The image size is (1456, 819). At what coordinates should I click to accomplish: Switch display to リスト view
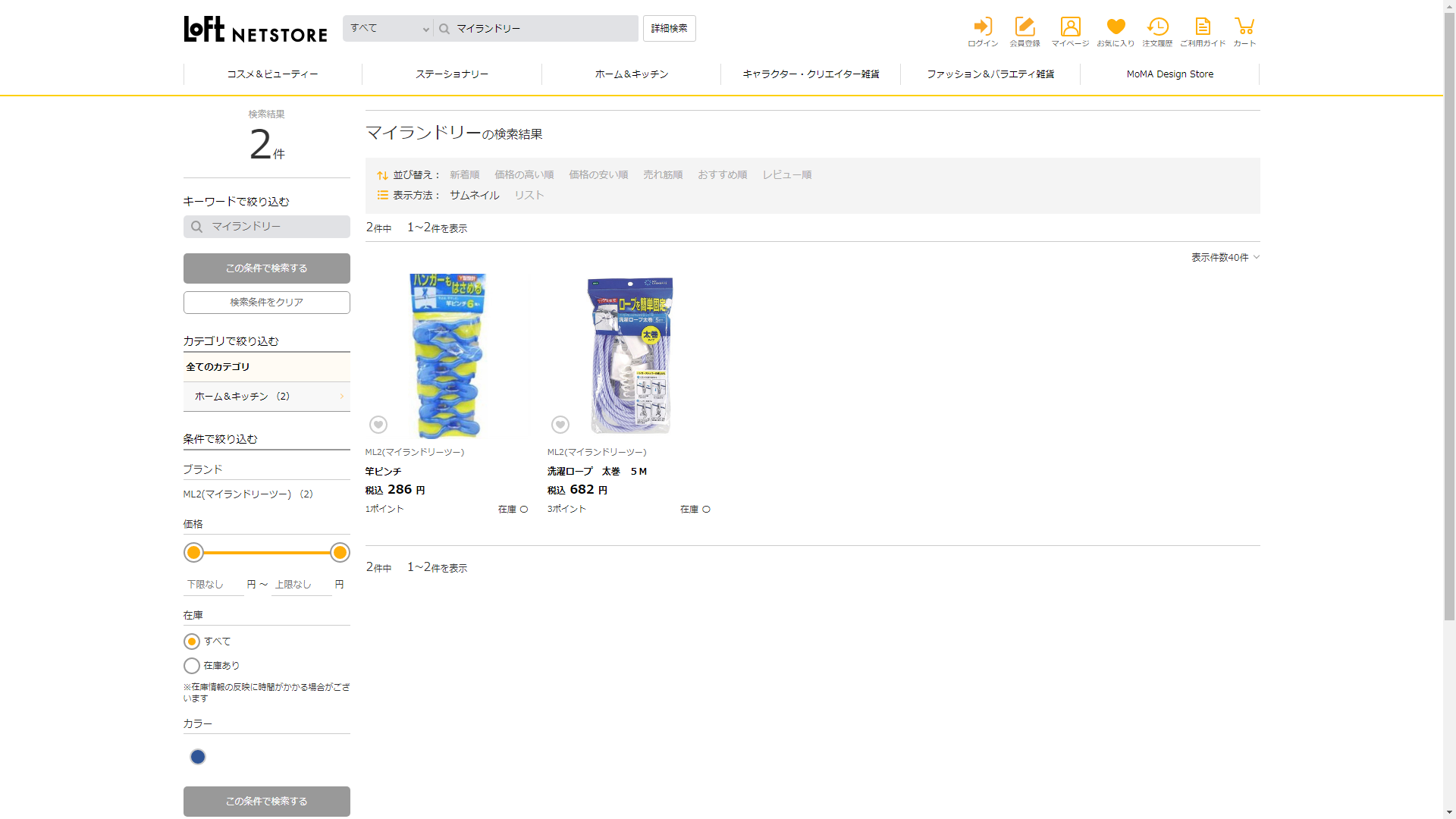(x=529, y=195)
